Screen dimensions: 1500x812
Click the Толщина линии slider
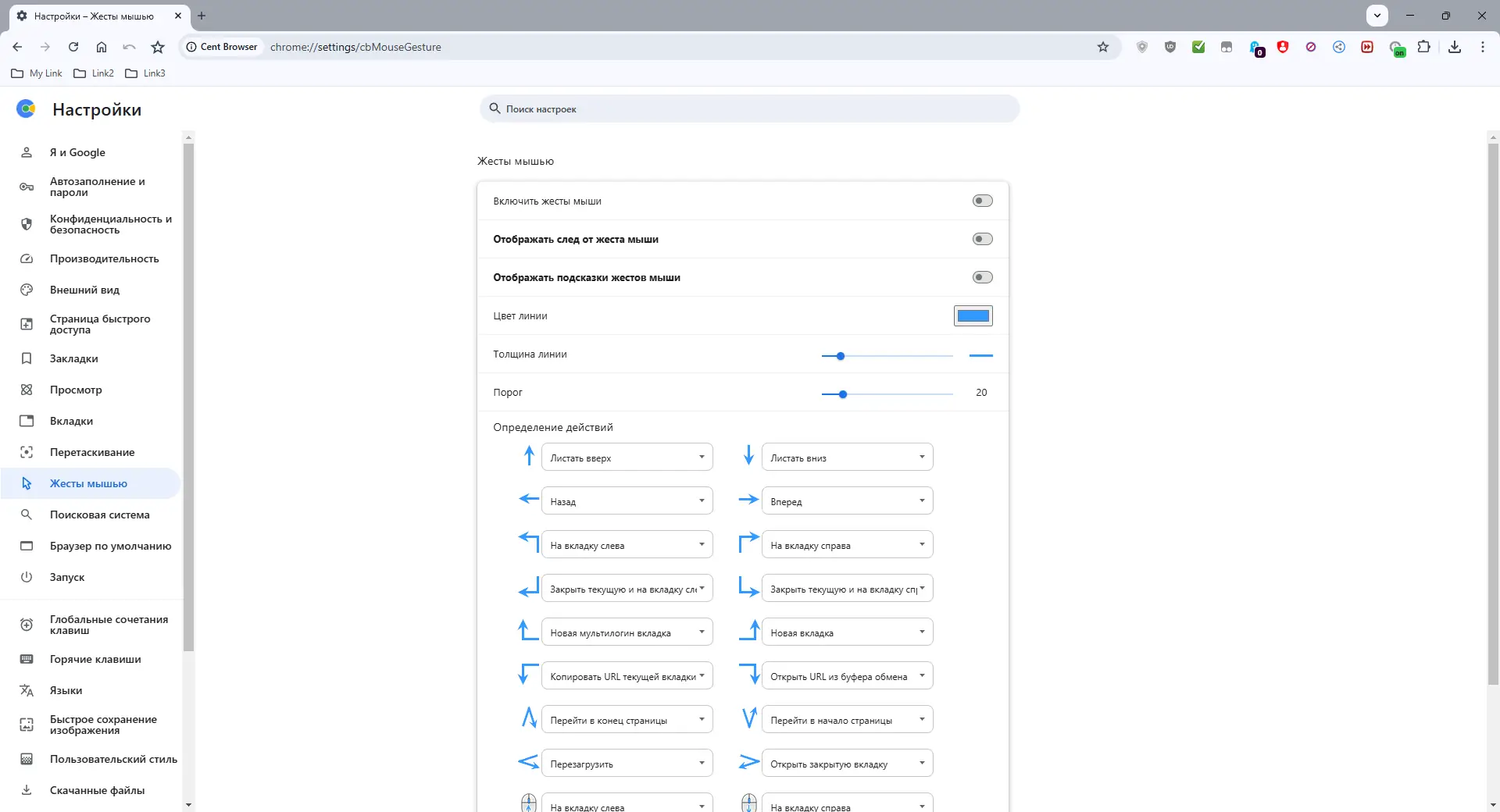point(887,356)
